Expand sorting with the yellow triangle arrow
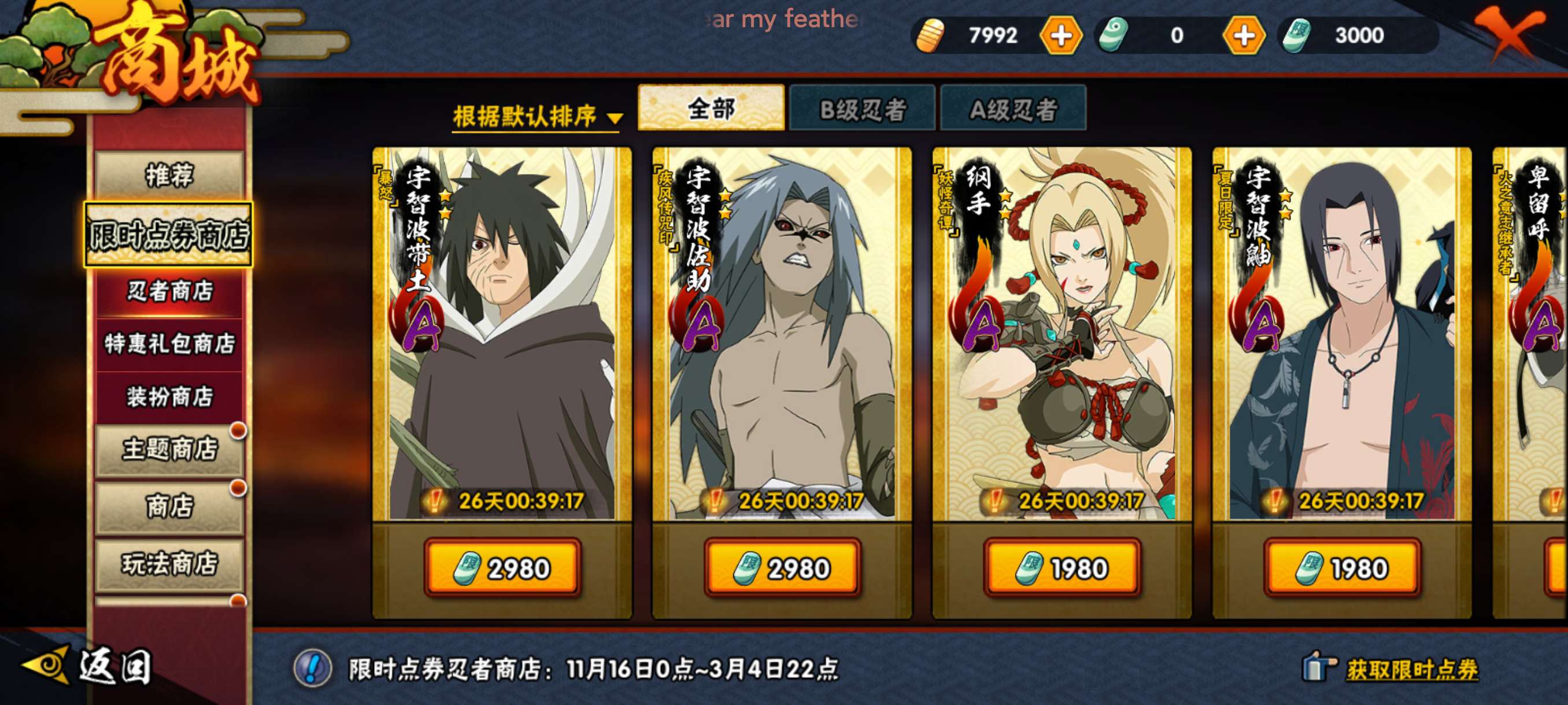Viewport: 1568px width, 705px height. (x=615, y=118)
